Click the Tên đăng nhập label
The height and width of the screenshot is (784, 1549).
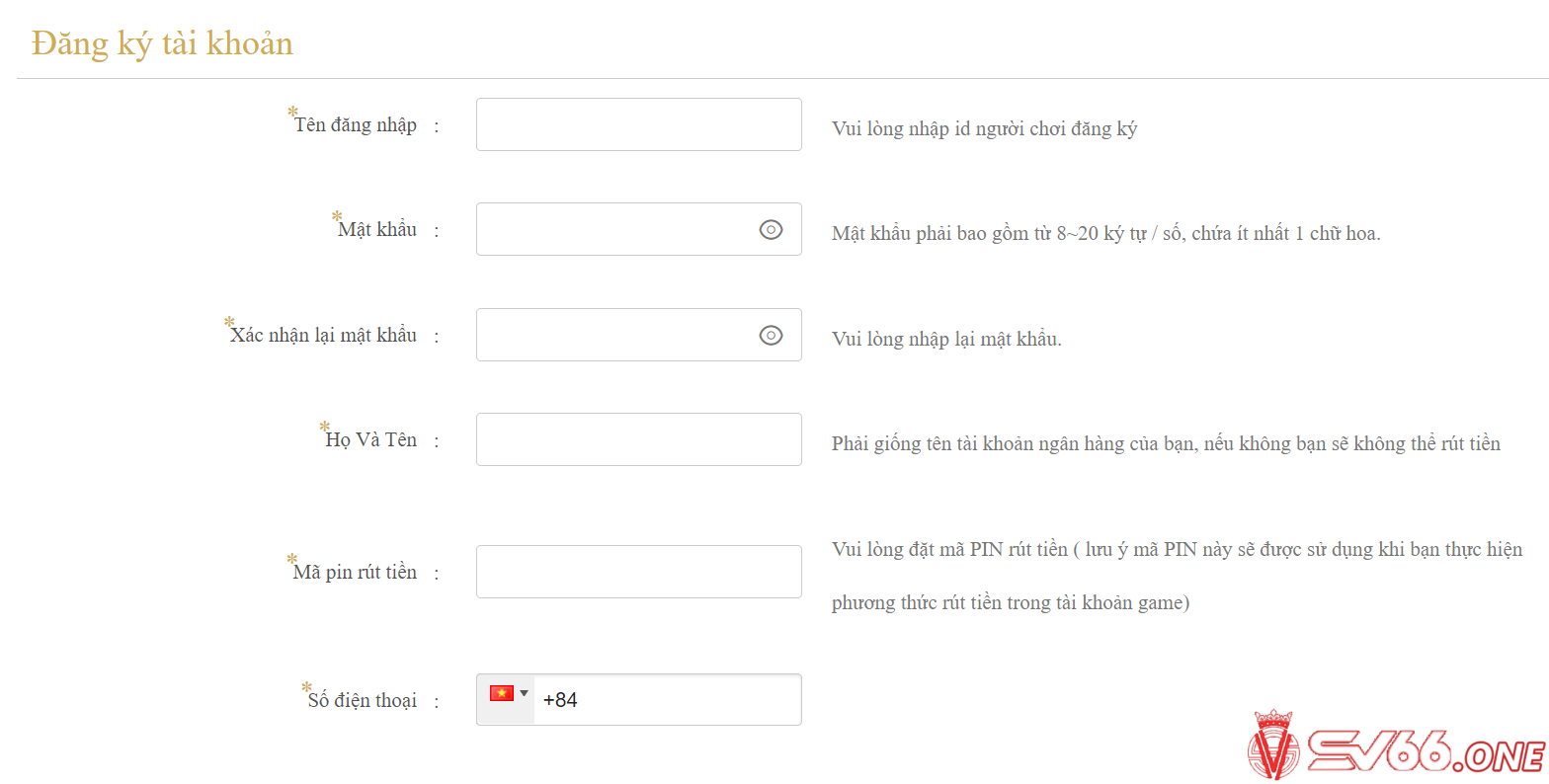(x=356, y=124)
